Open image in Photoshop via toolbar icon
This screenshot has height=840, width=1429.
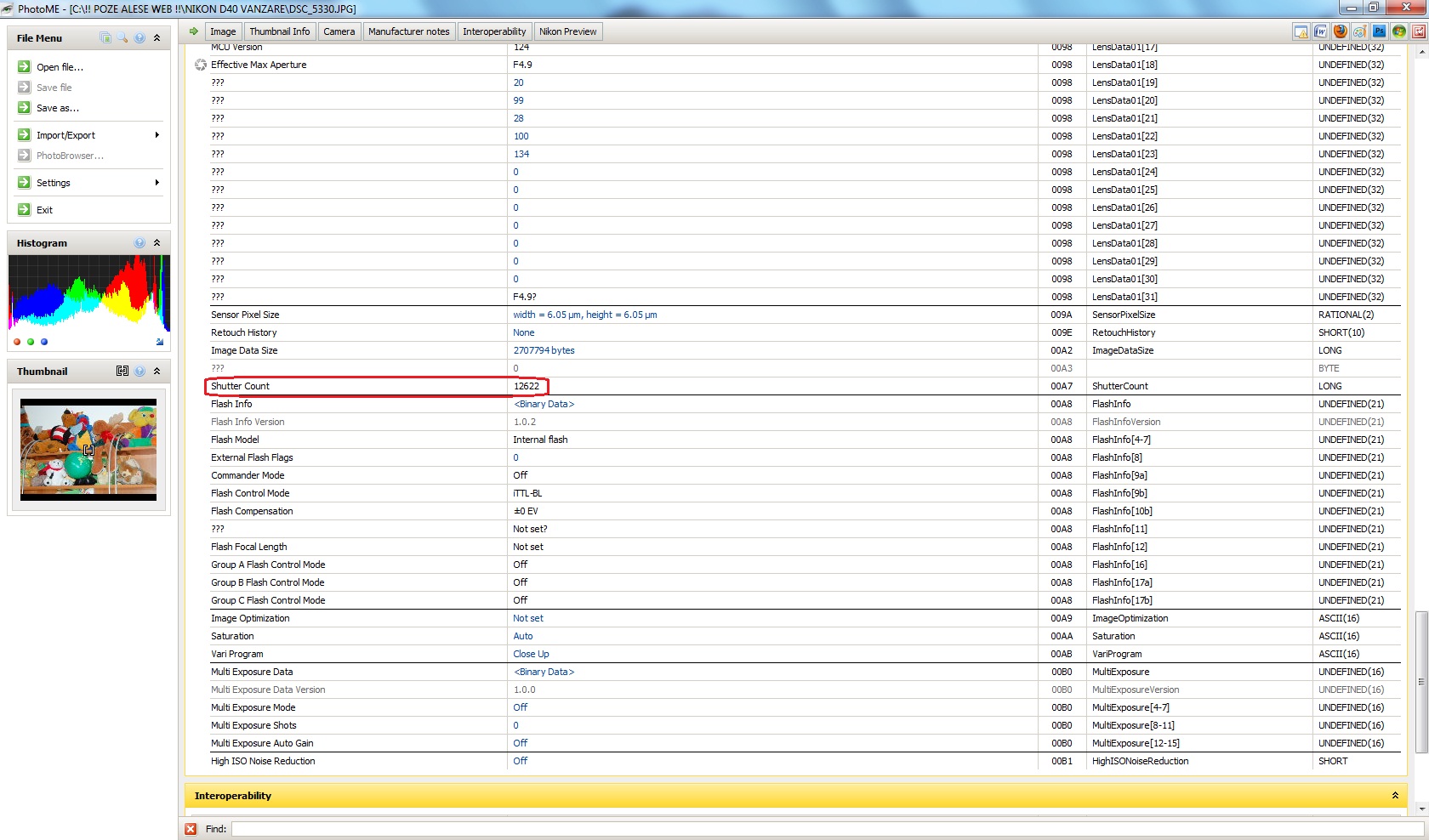[x=1379, y=31]
